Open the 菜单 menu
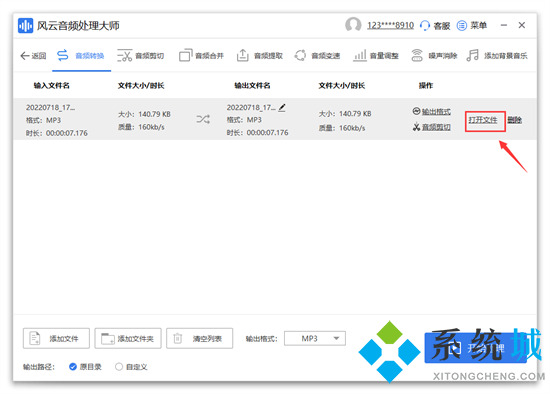550x394 pixels. click(x=472, y=26)
